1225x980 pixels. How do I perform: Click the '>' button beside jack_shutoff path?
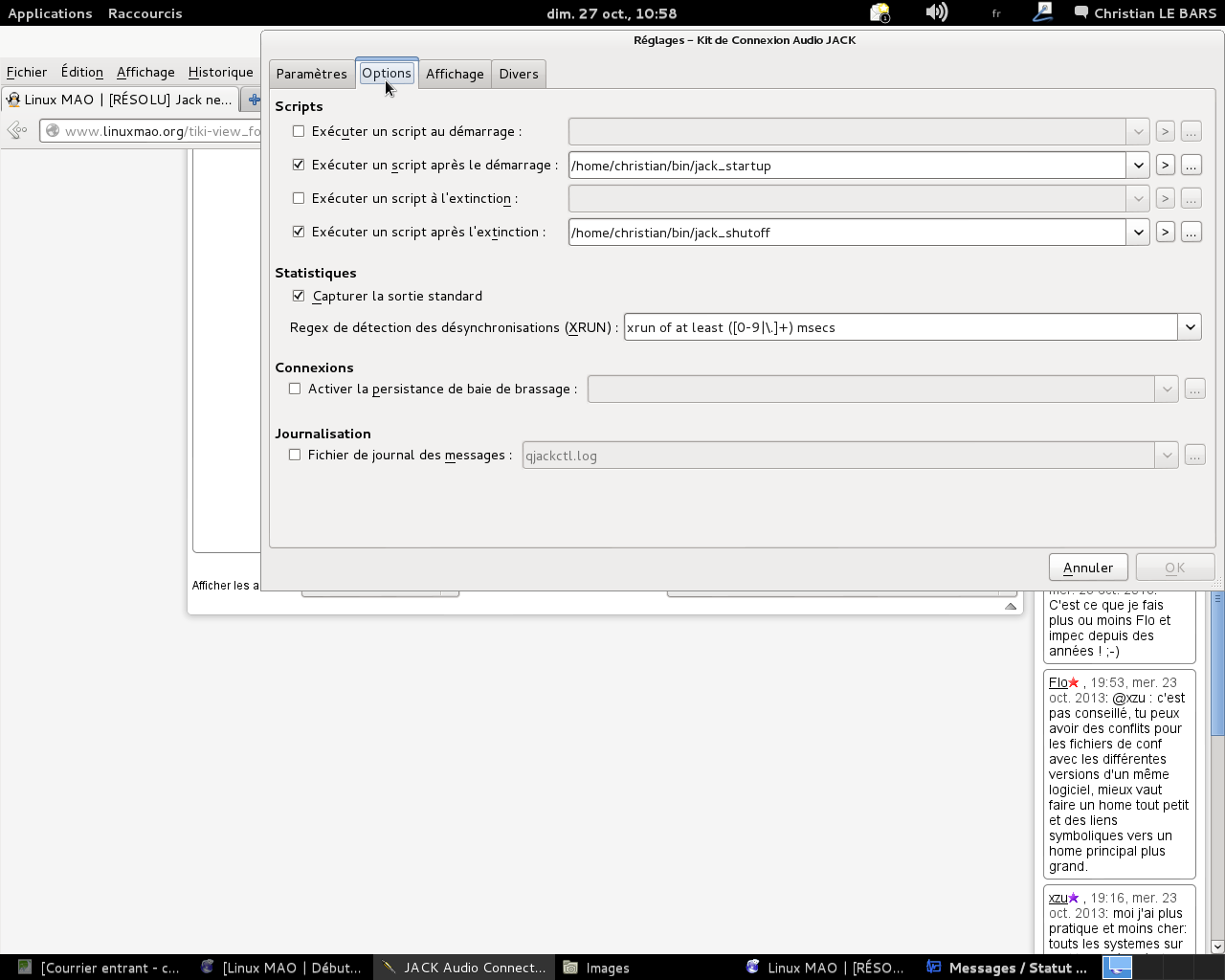[1165, 232]
